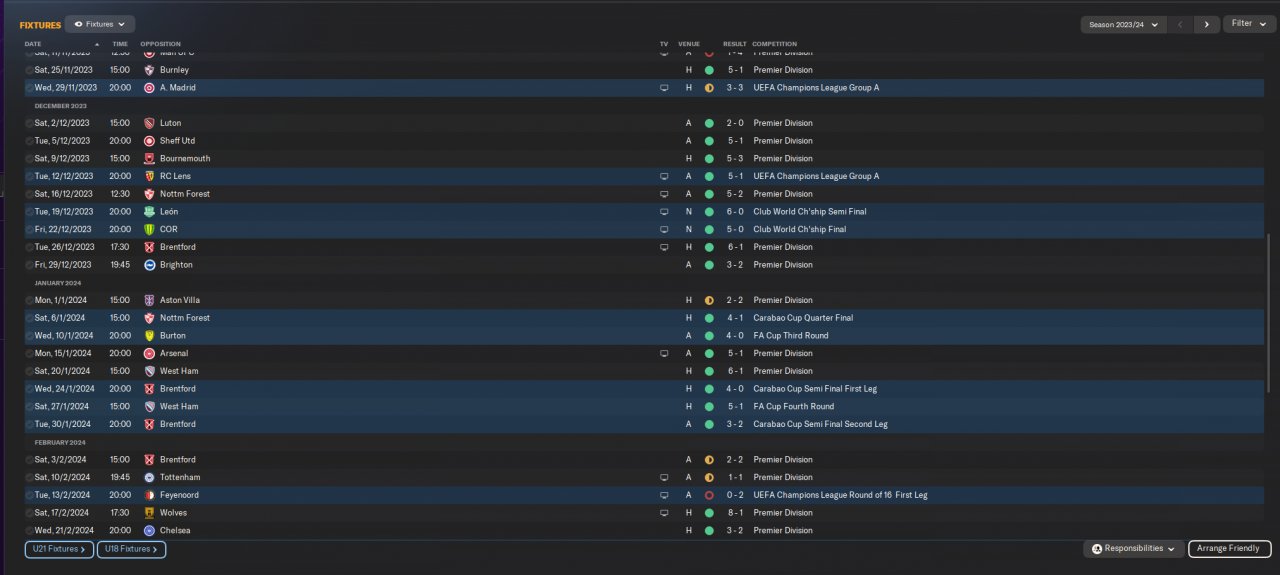The height and width of the screenshot is (575, 1280).
Task: Toggle the circle checkbox for Chelsea fixture
Action: 29,530
